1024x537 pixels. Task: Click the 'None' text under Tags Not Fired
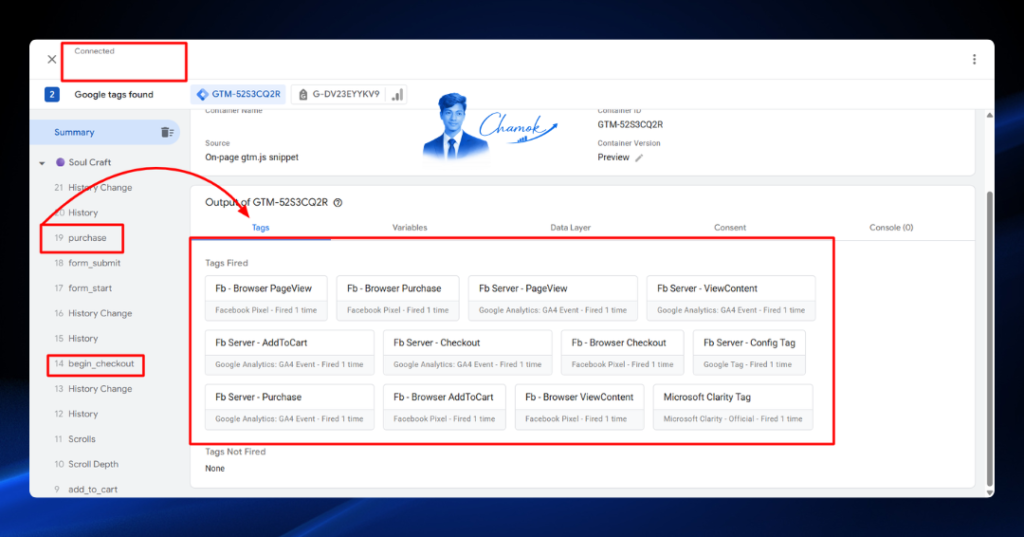pyautogui.click(x=215, y=468)
